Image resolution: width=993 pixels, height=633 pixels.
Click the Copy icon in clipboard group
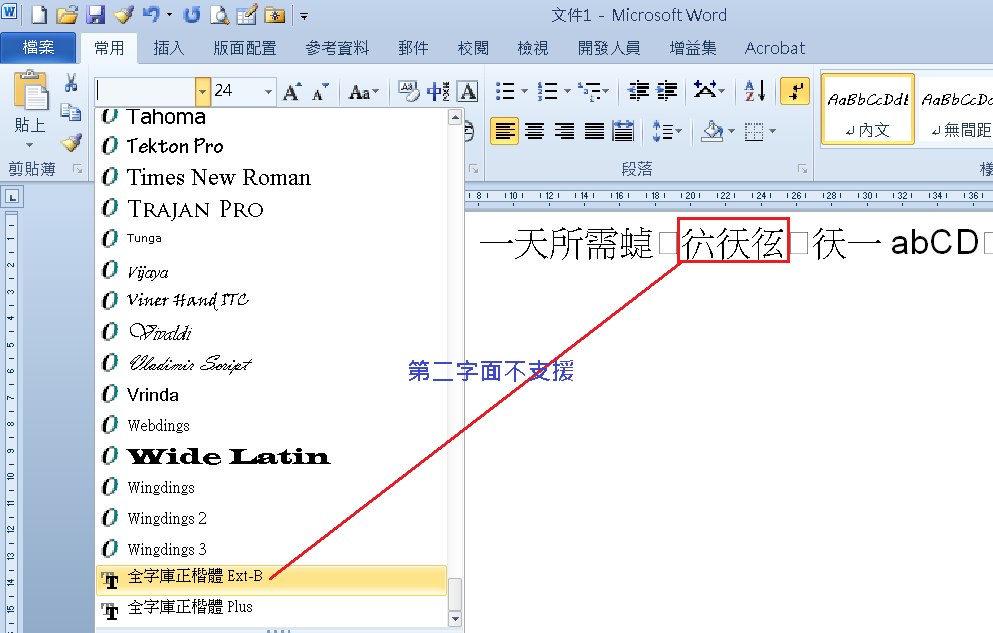tap(71, 113)
